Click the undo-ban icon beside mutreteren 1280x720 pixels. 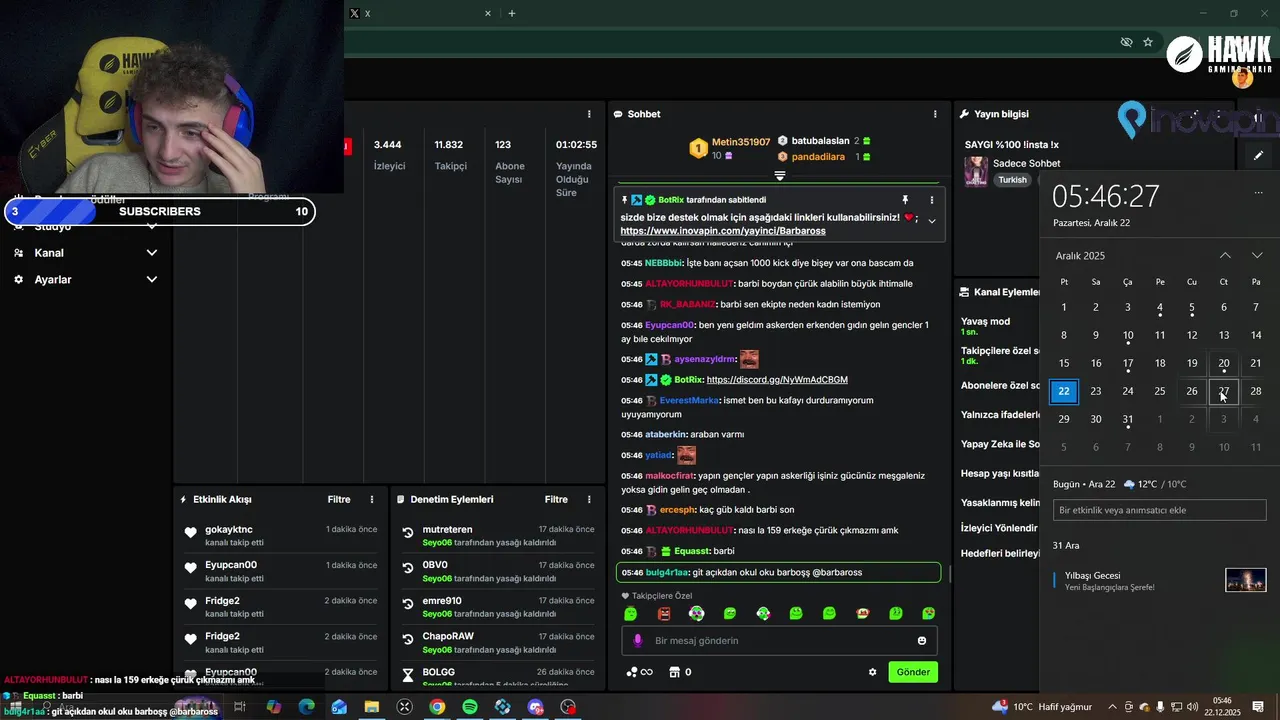click(x=408, y=533)
